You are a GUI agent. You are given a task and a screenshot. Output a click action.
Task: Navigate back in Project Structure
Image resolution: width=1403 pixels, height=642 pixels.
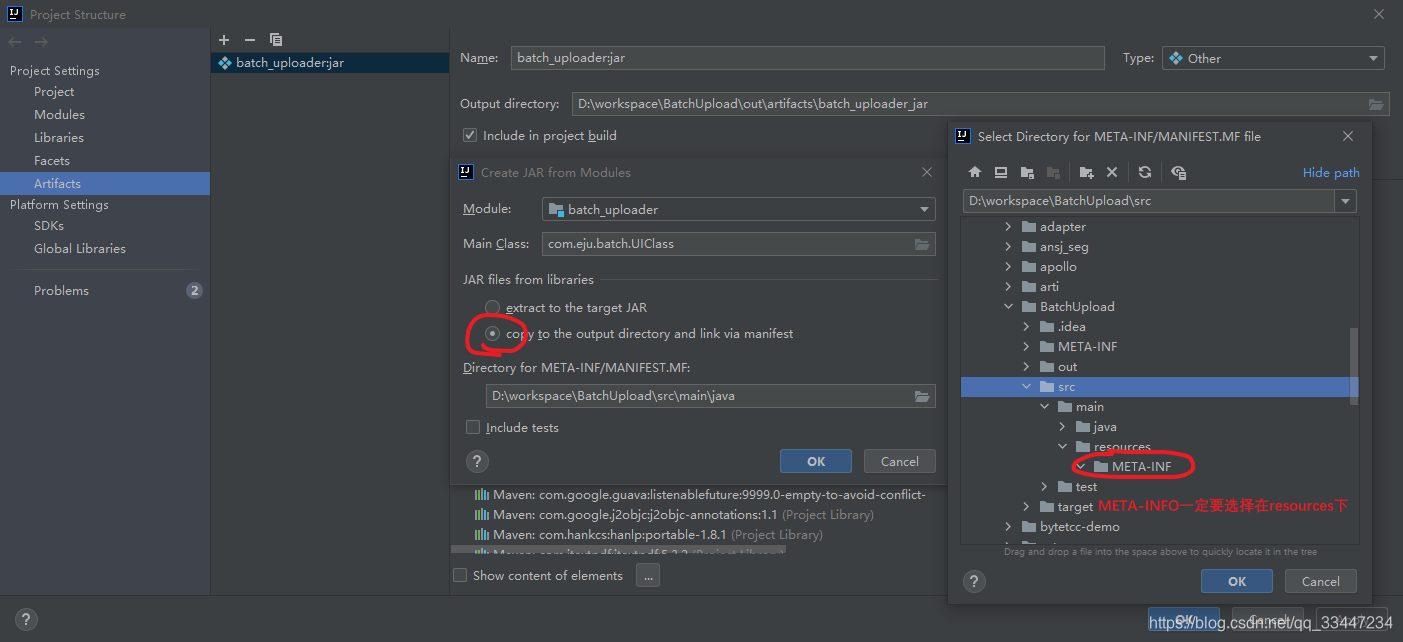coord(15,42)
